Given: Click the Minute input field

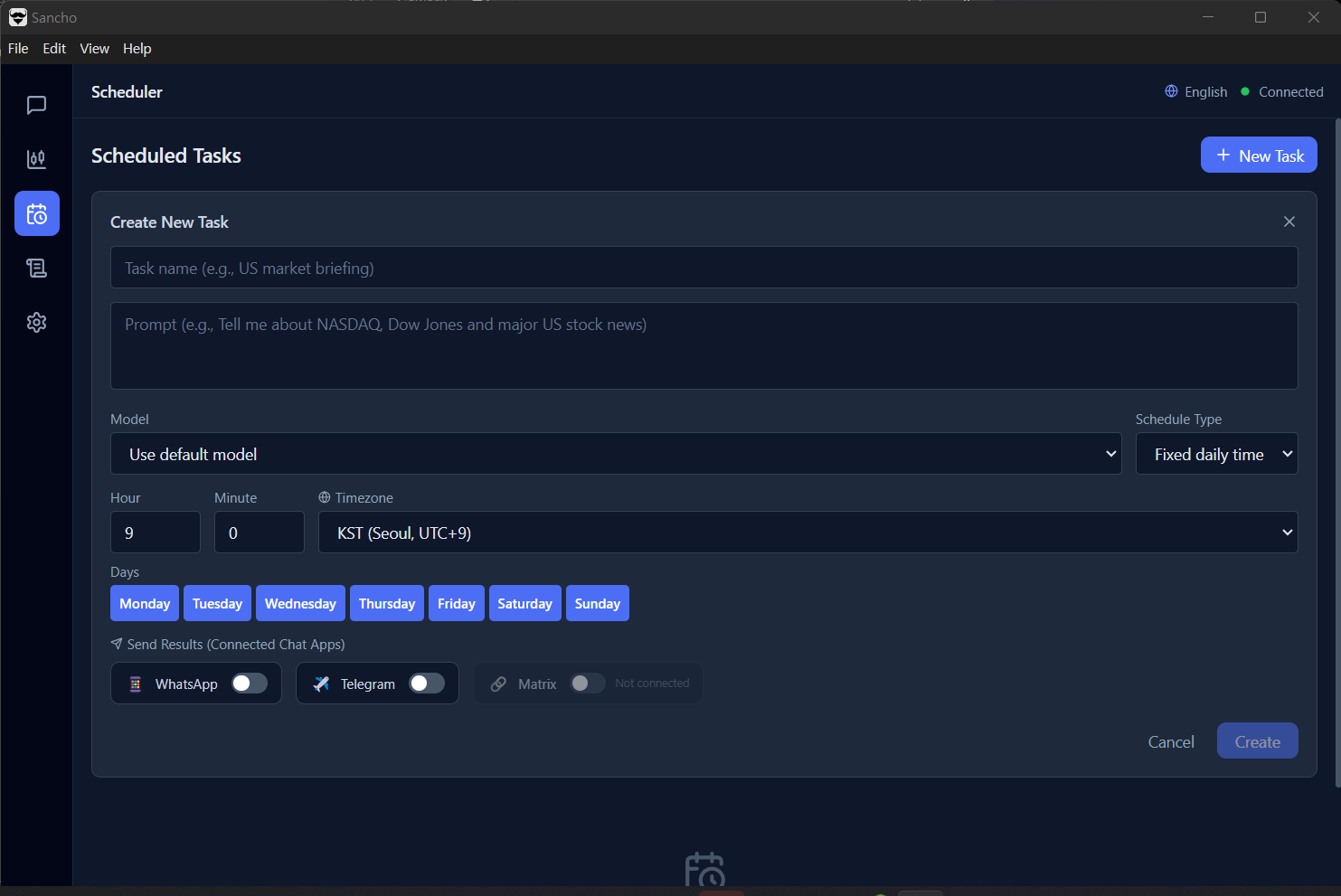Looking at the screenshot, I should (x=260, y=533).
